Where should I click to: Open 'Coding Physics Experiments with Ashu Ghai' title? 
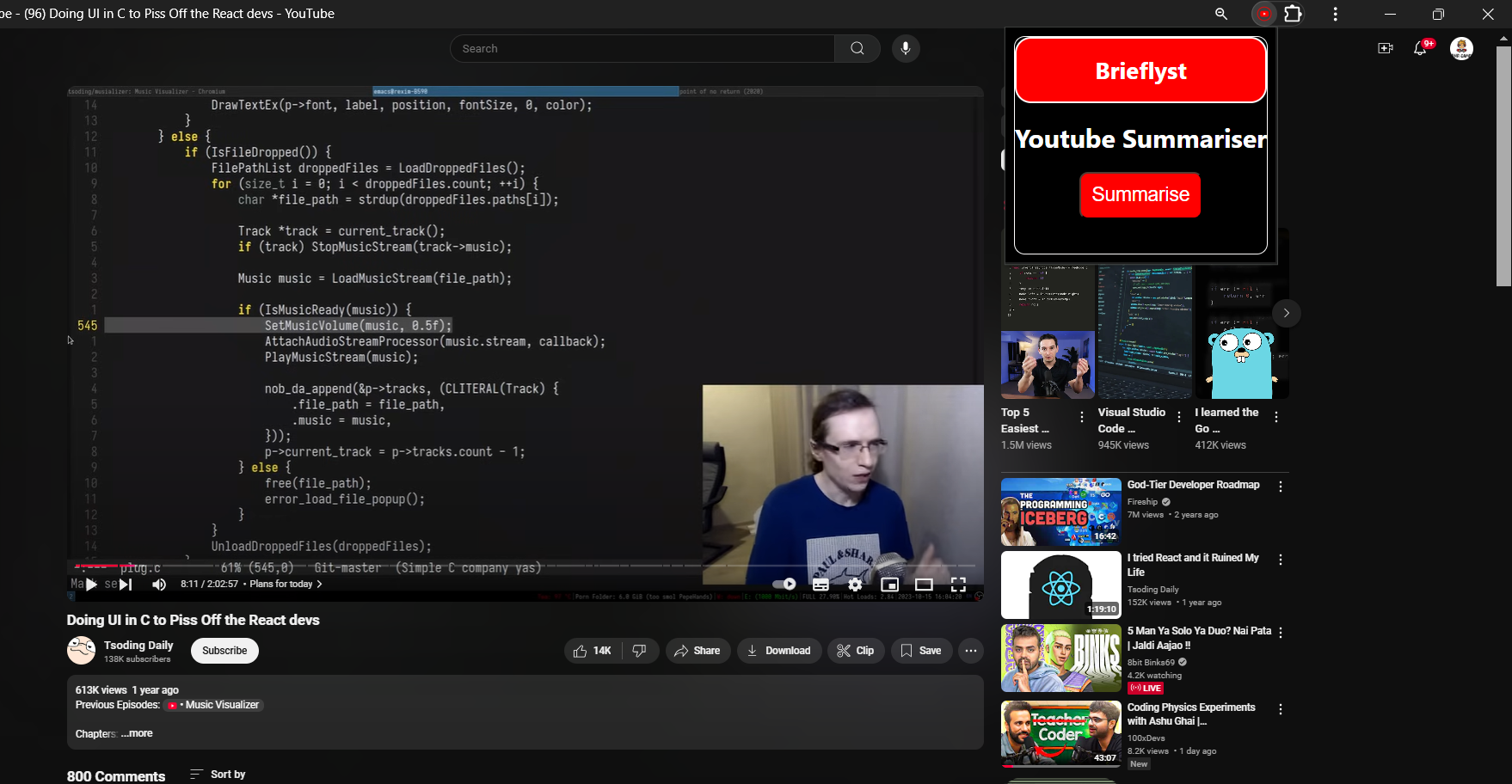coord(1191,714)
